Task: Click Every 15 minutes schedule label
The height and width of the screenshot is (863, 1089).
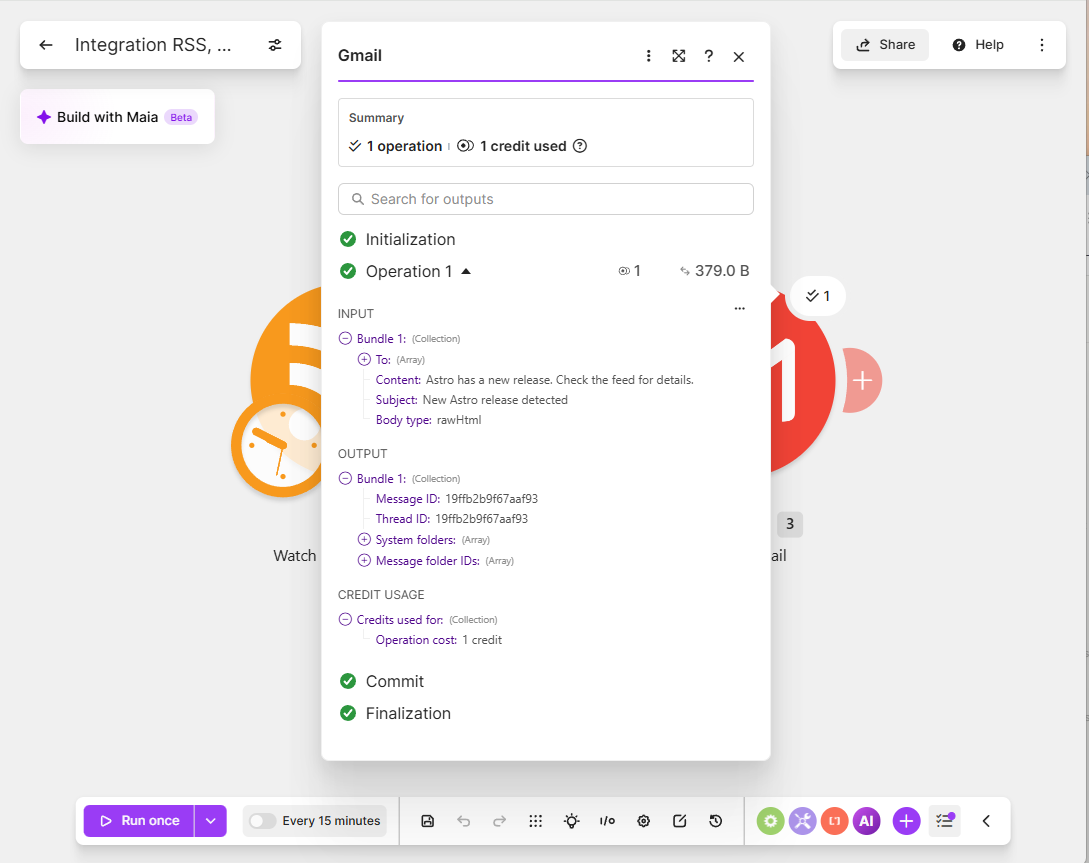Action: (331, 821)
